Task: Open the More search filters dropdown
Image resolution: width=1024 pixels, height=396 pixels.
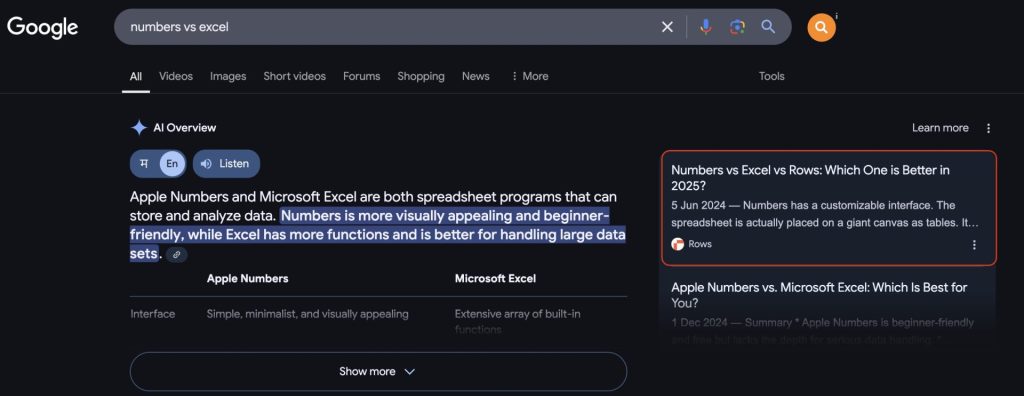Action: coord(530,76)
